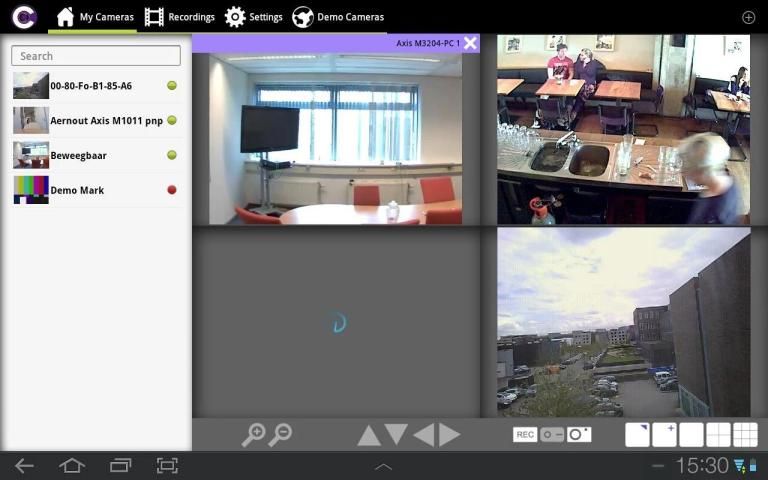Expand the Android bottom bar chevron
768x480 pixels.
coord(383,466)
